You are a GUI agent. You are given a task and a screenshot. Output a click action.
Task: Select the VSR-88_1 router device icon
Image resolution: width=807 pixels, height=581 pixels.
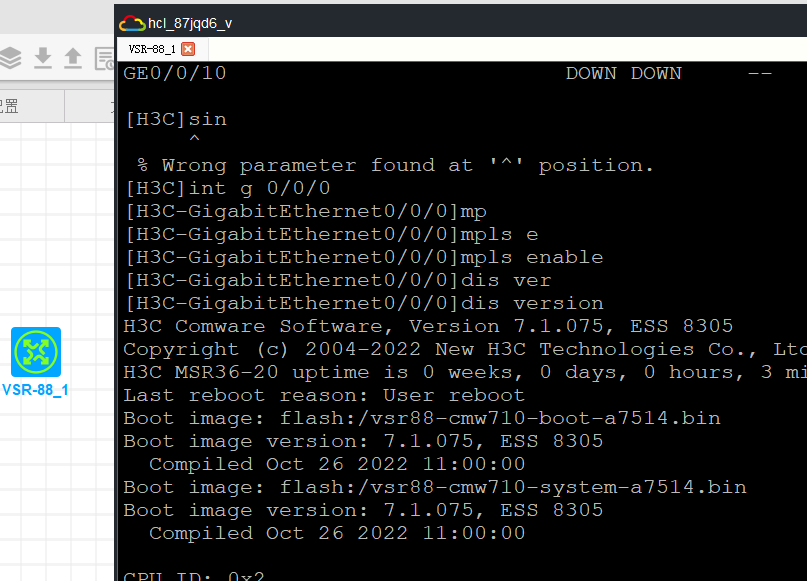36,352
